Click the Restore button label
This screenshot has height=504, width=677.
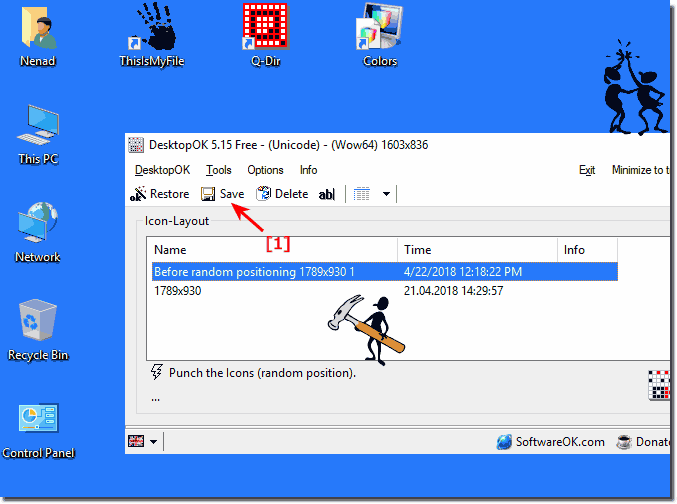170,194
